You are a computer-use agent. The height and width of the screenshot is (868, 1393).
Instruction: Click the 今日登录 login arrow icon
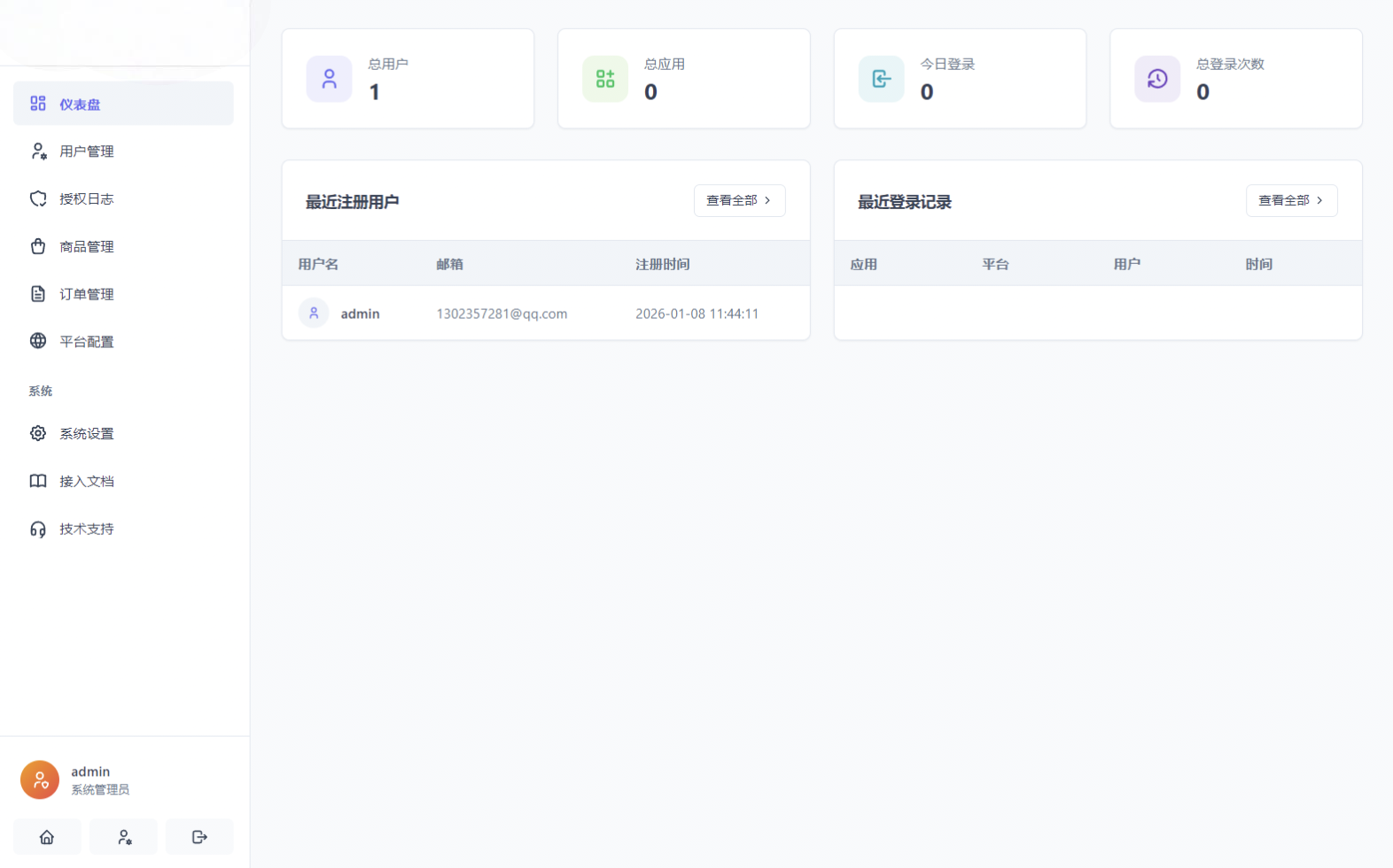[882, 79]
